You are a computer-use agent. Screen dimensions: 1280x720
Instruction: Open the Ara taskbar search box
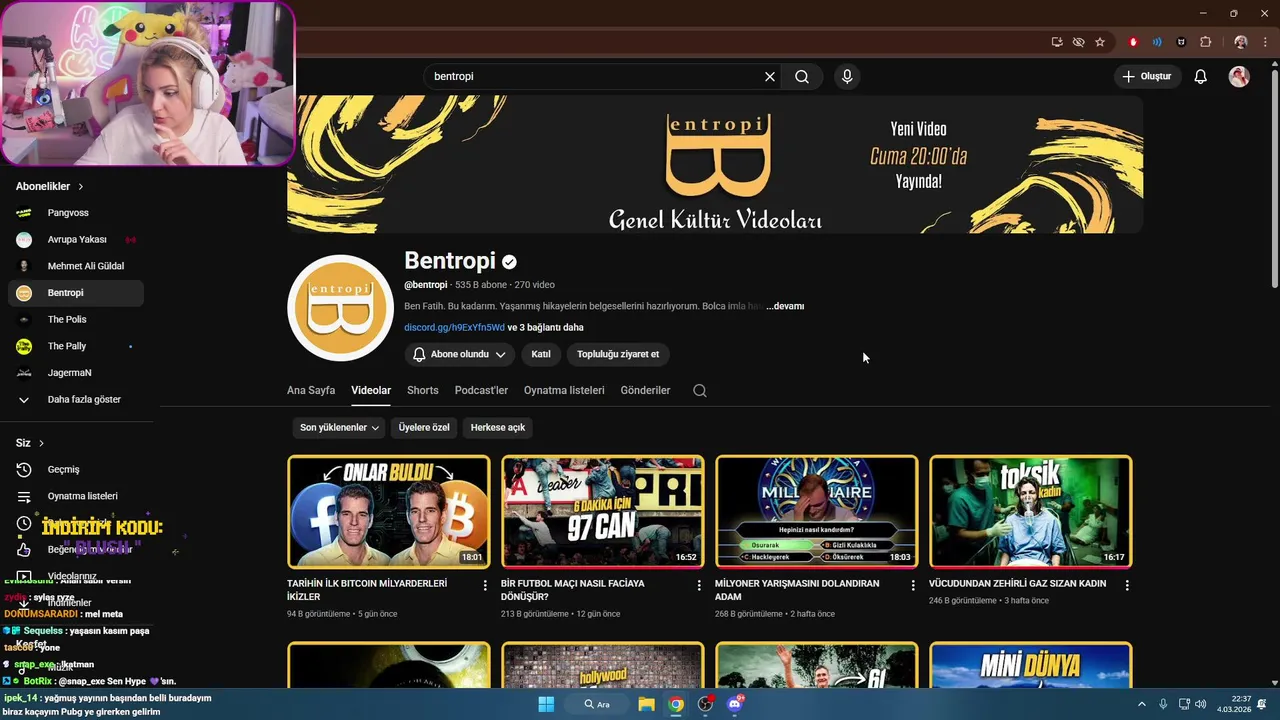click(x=597, y=704)
